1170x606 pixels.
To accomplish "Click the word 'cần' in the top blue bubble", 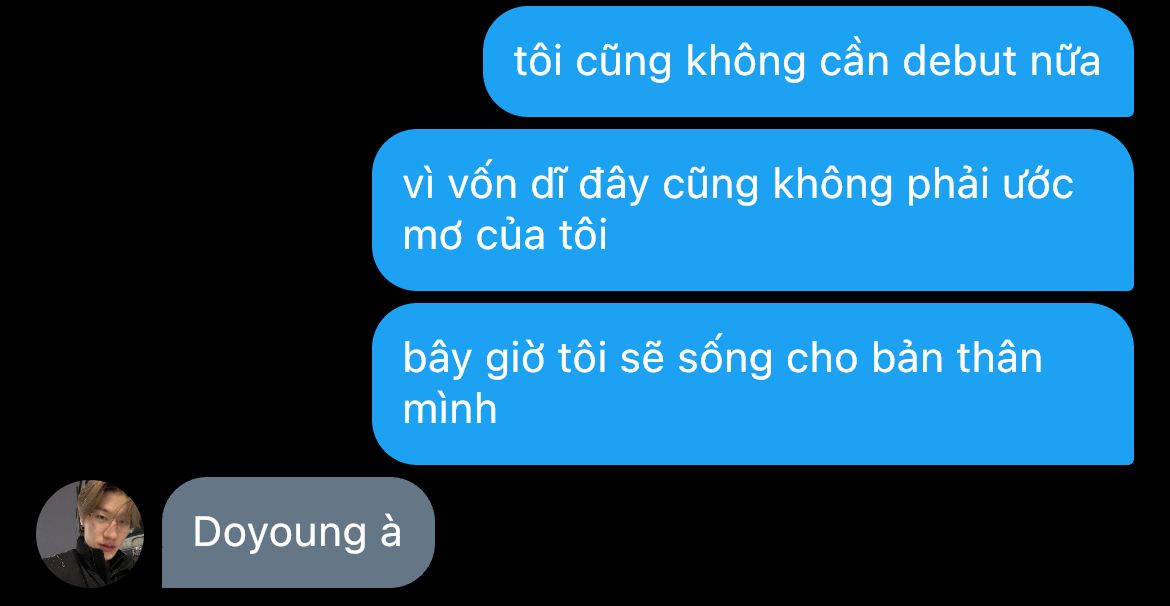I will tap(854, 60).
